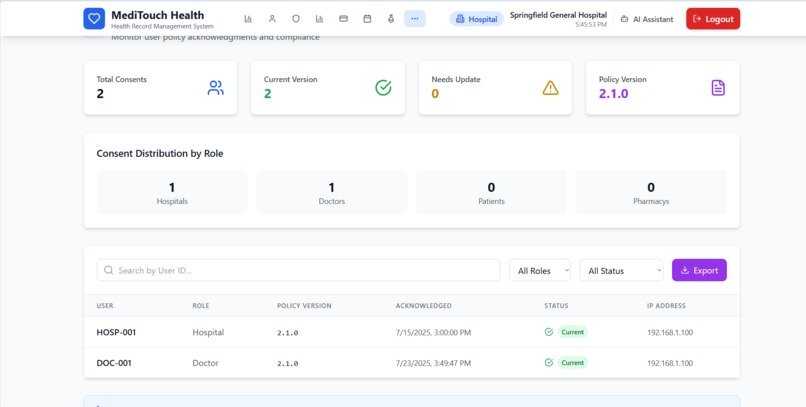Screen dimensions: 806x407
Task: Open the medicine bottle nav icon
Action: 391,18
